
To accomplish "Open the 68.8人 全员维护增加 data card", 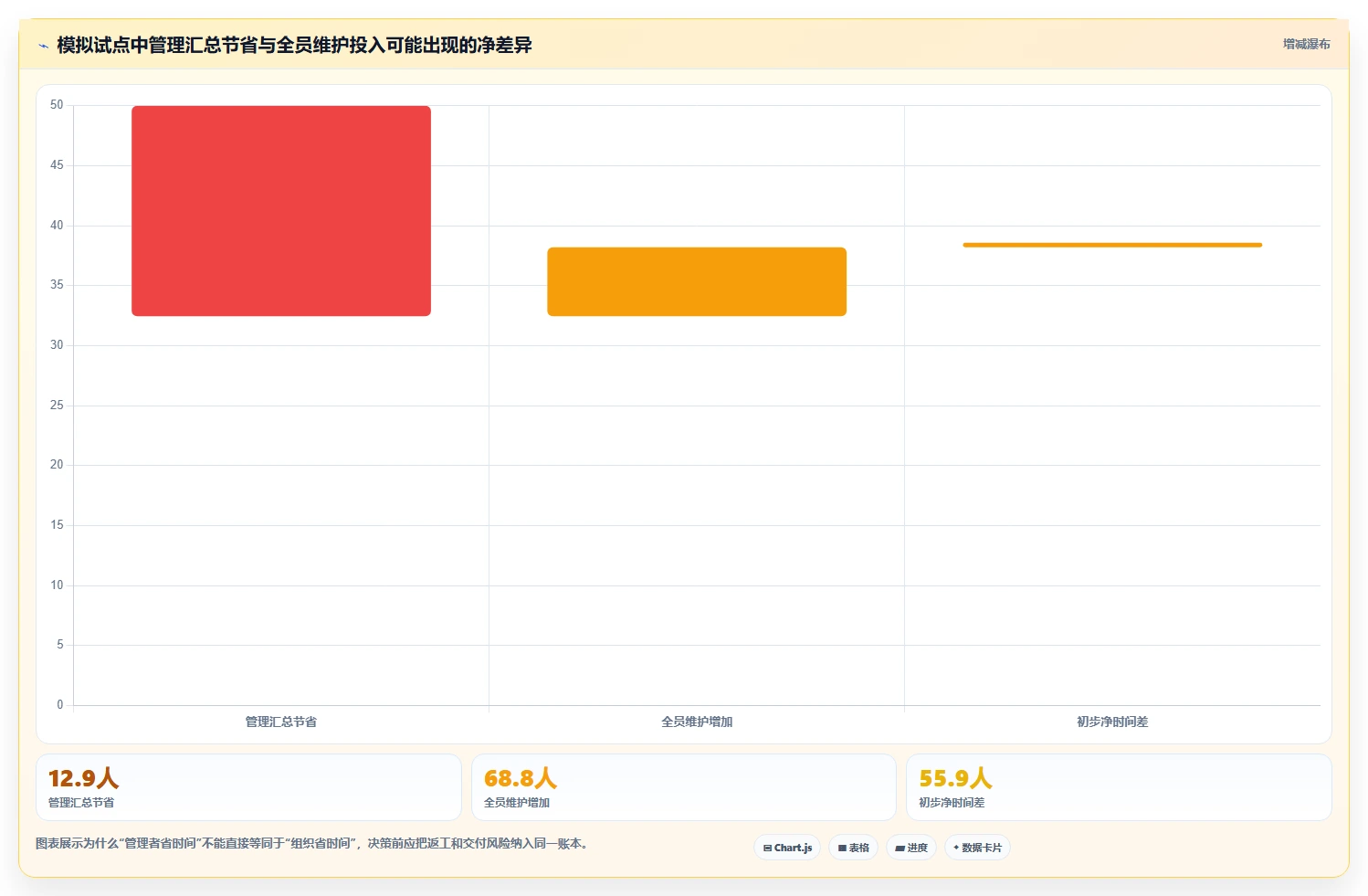I will pos(683,787).
